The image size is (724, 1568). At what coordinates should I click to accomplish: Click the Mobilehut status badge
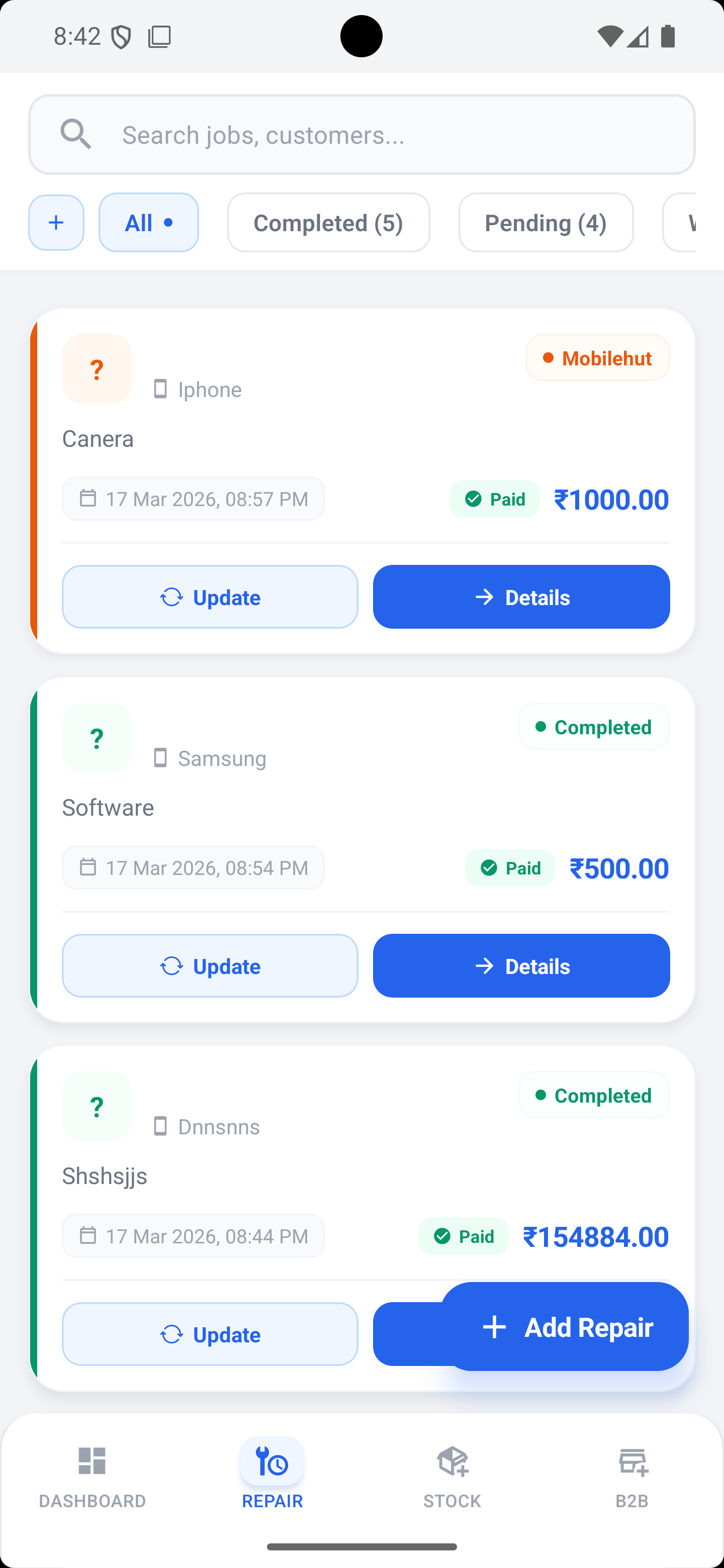tap(597, 358)
